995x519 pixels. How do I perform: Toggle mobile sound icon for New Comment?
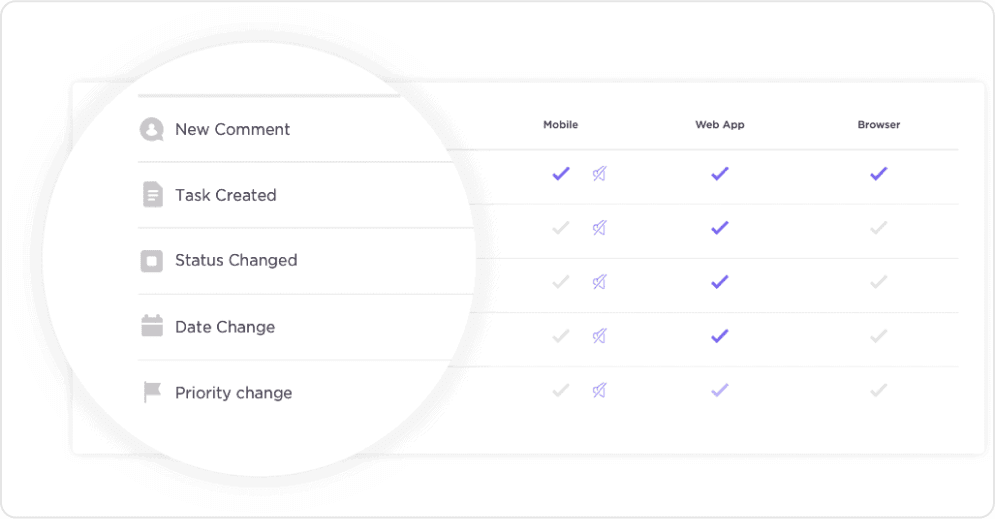[x=600, y=173]
